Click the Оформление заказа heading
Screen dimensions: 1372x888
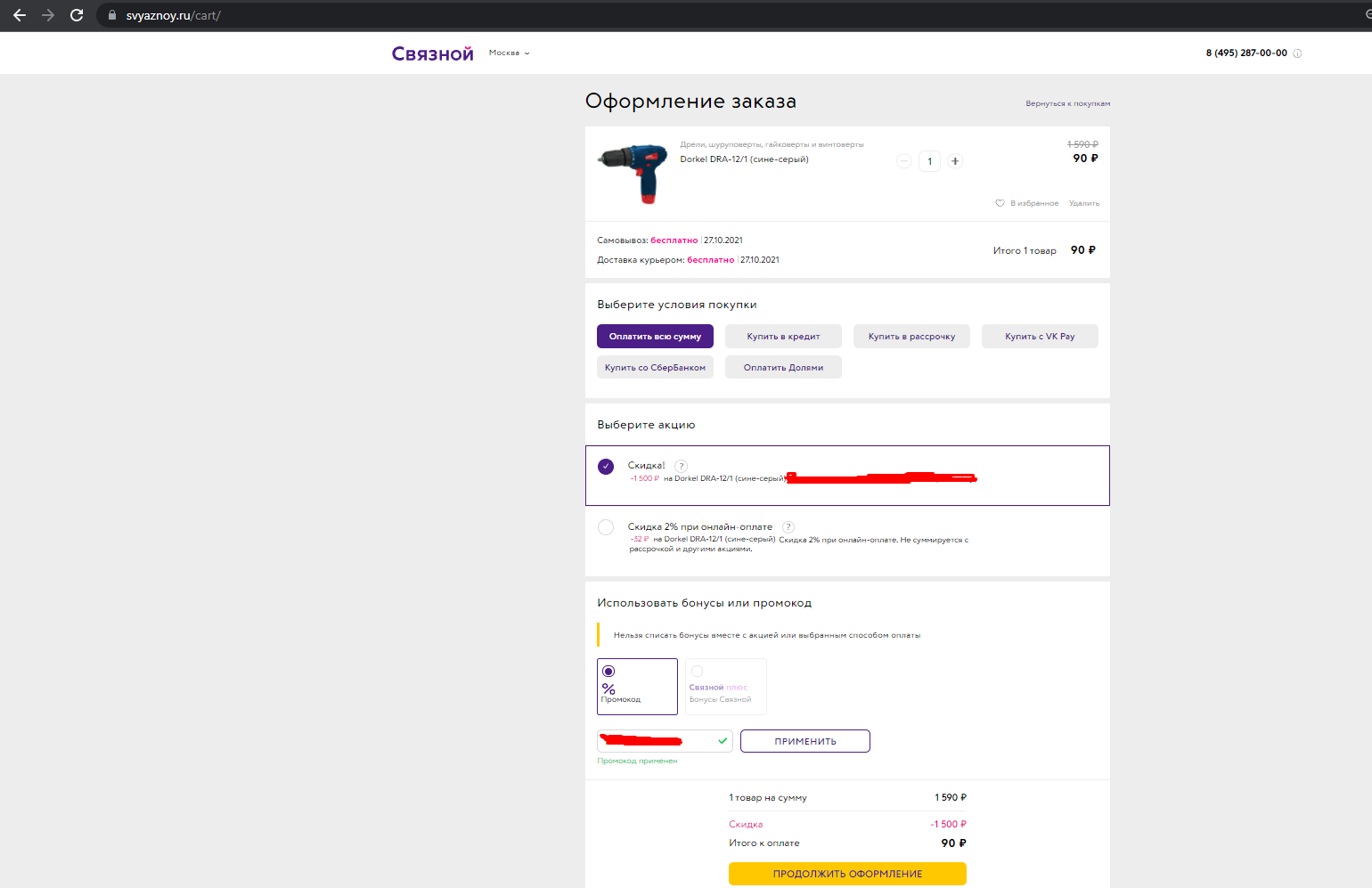coord(690,102)
